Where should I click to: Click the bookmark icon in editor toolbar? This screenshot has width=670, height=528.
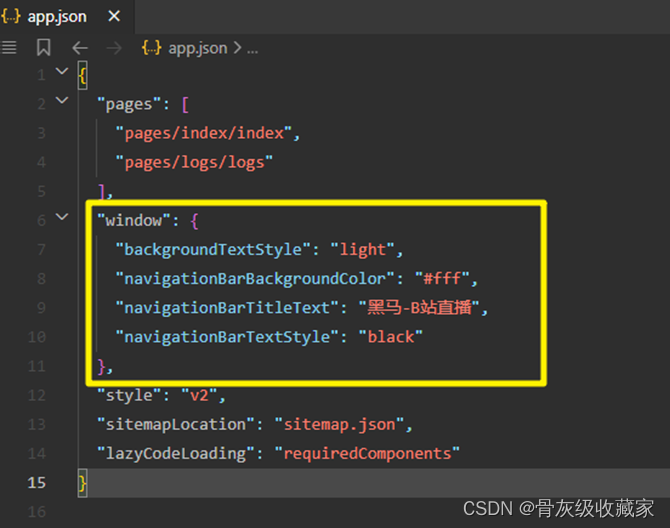[x=44, y=47]
